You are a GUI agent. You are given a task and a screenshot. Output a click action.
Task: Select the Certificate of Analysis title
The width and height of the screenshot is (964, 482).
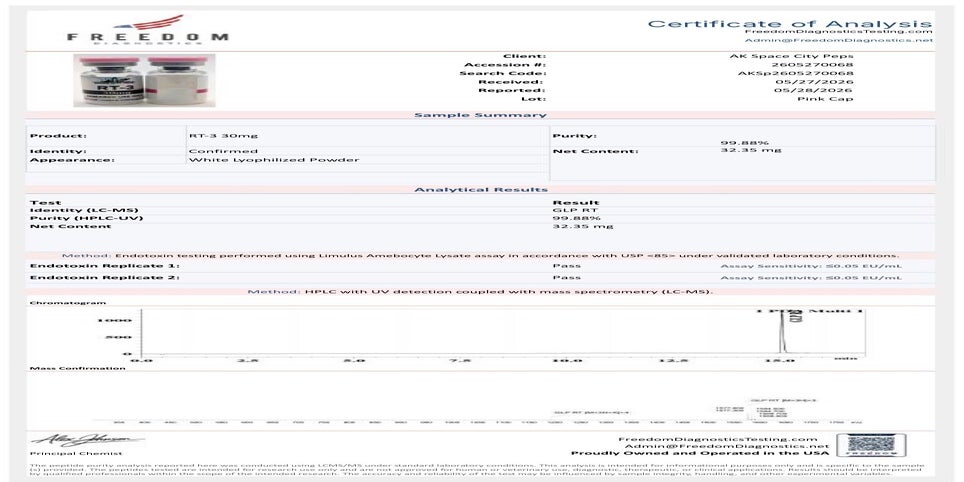pyautogui.click(x=790, y=24)
